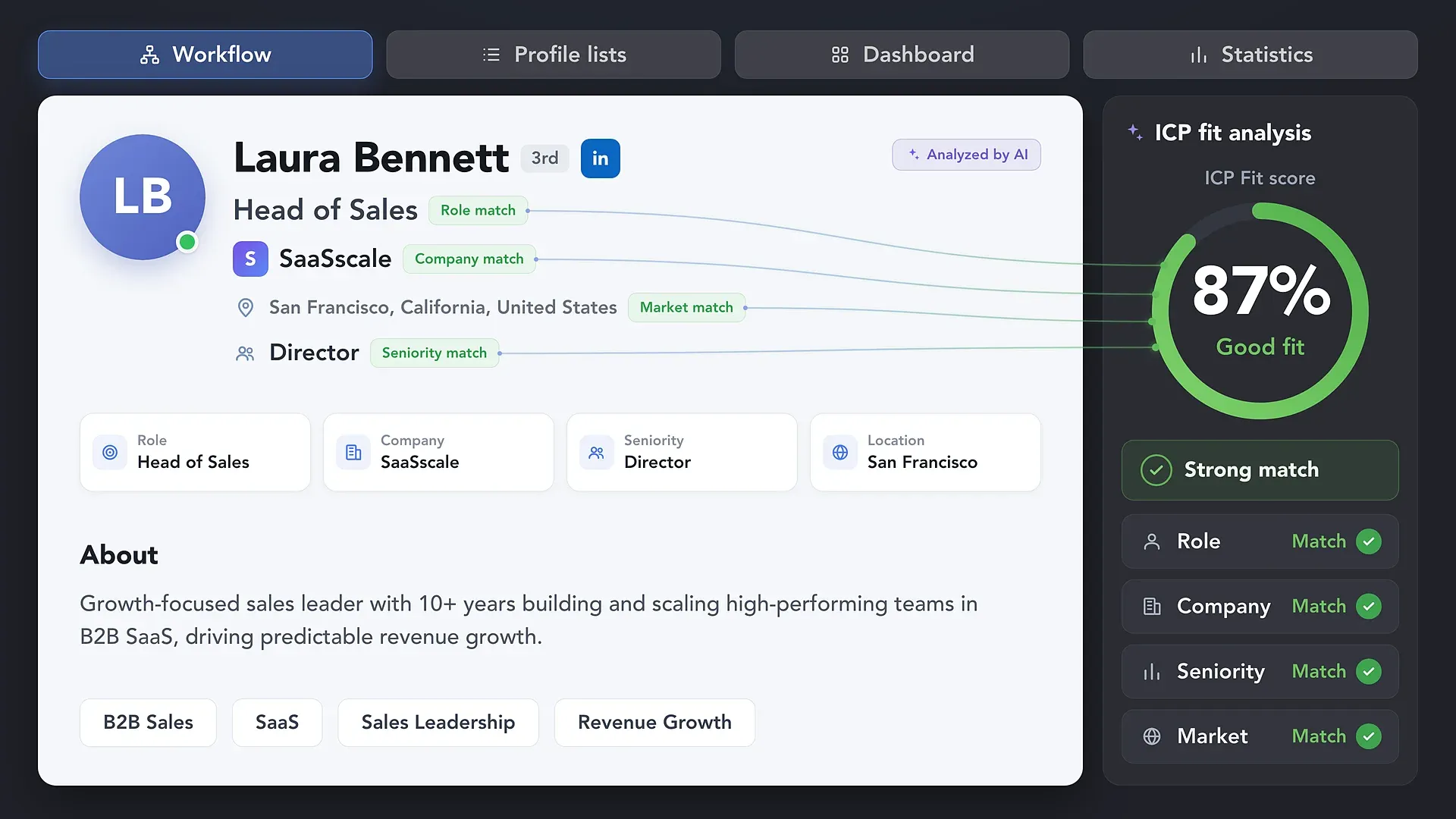Click the people icon in Seniority card
This screenshot has height=819, width=1456.
click(597, 453)
